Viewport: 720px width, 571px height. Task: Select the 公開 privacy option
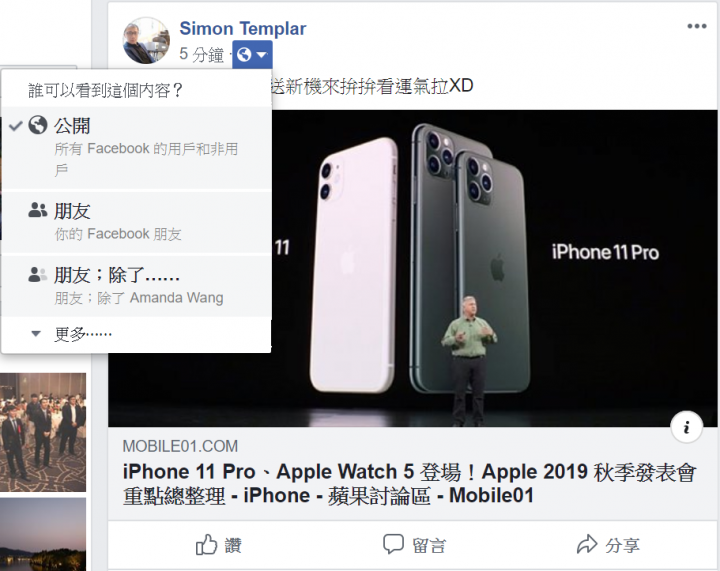coord(136,148)
